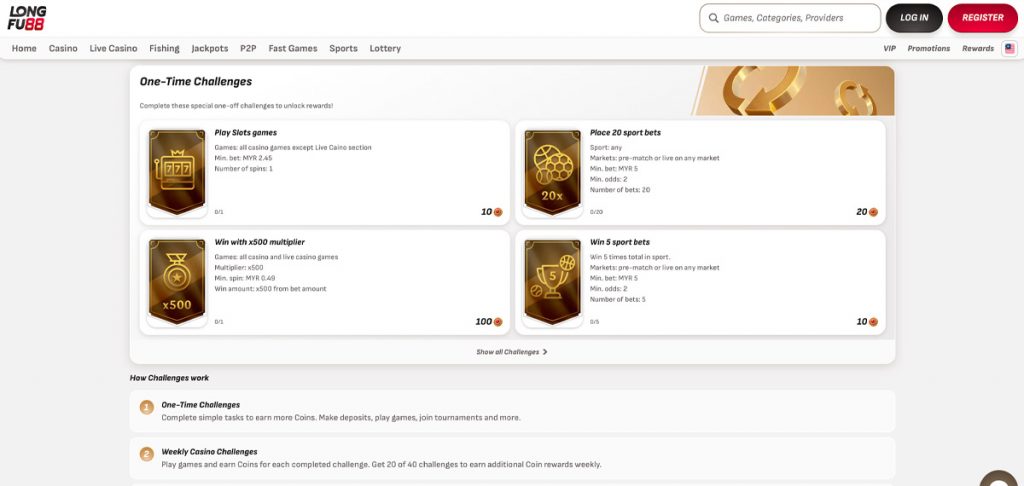Open the Promotions link
Viewport: 1024px width, 486px height.
(929, 48)
